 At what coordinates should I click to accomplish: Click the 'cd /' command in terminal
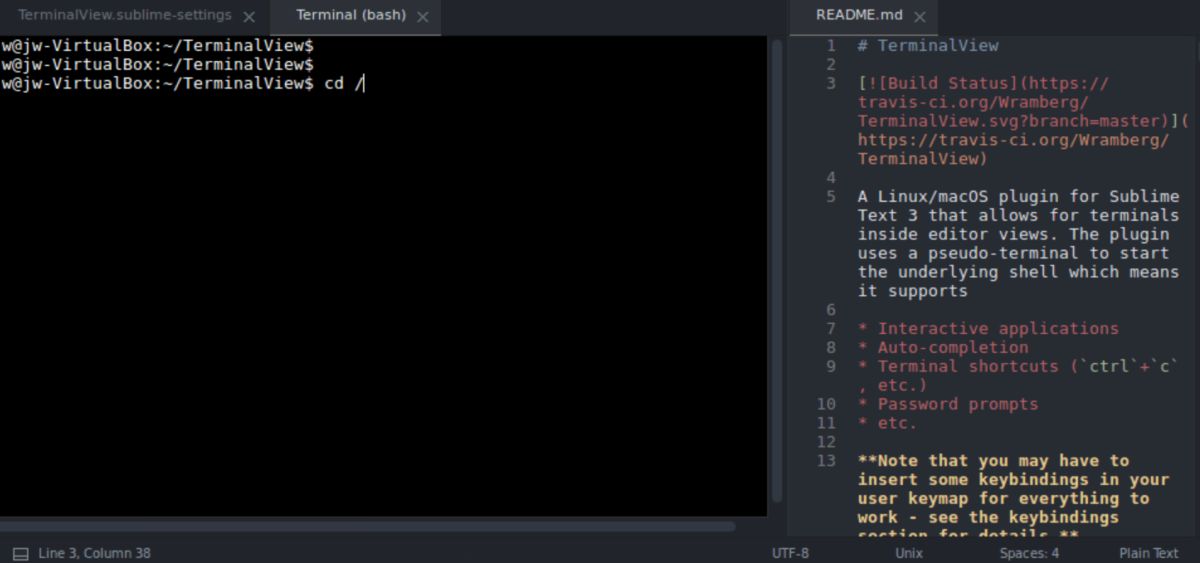344,83
